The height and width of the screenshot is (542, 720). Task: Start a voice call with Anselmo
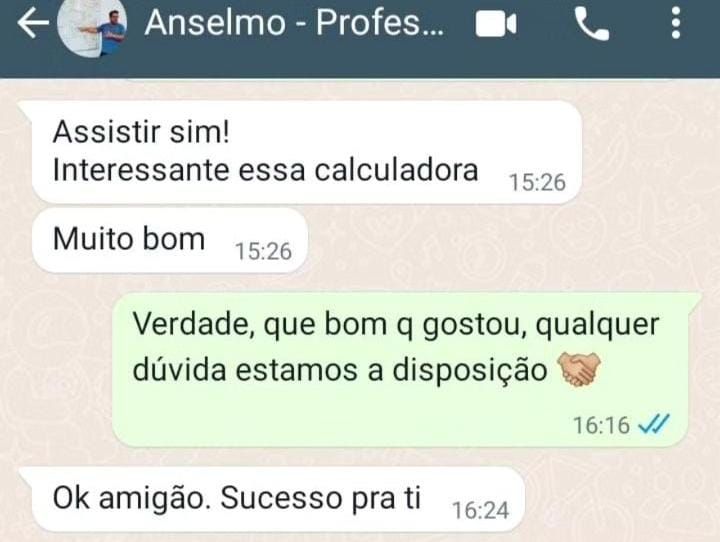coord(592,25)
